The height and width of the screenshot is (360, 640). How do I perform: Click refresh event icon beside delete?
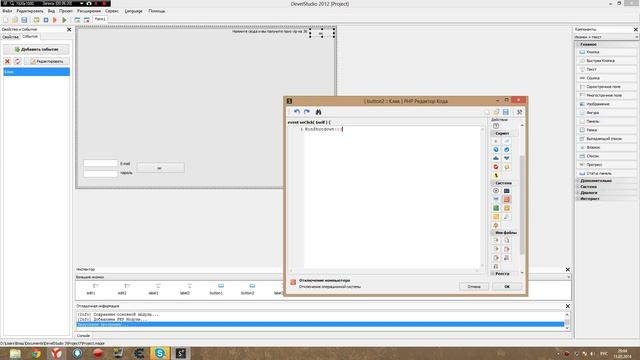[18, 61]
